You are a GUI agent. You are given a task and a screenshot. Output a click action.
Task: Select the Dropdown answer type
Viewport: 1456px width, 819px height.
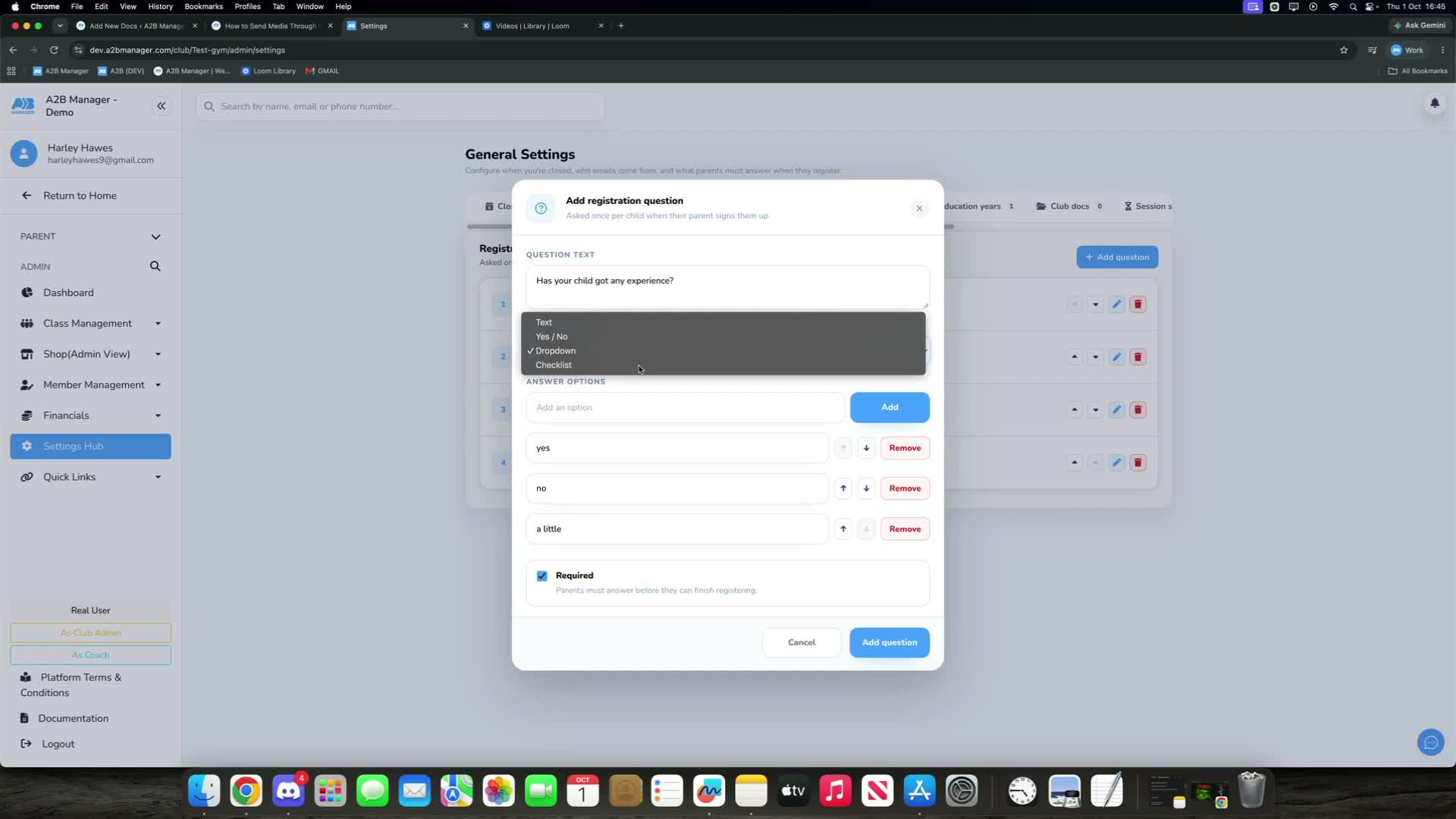click(723, 351)
